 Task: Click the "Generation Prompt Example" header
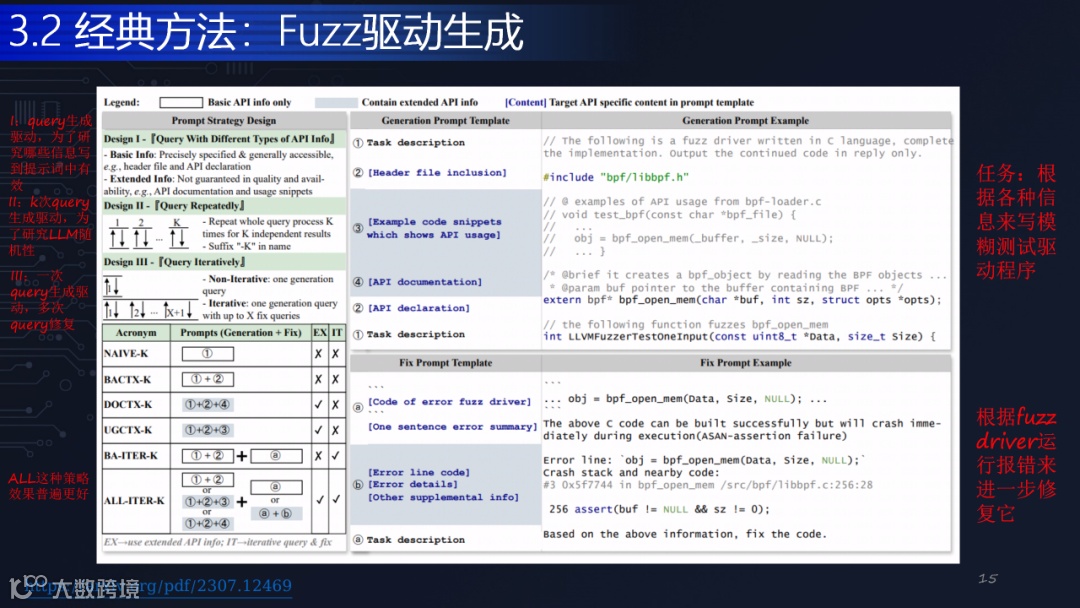coord(745,120)
